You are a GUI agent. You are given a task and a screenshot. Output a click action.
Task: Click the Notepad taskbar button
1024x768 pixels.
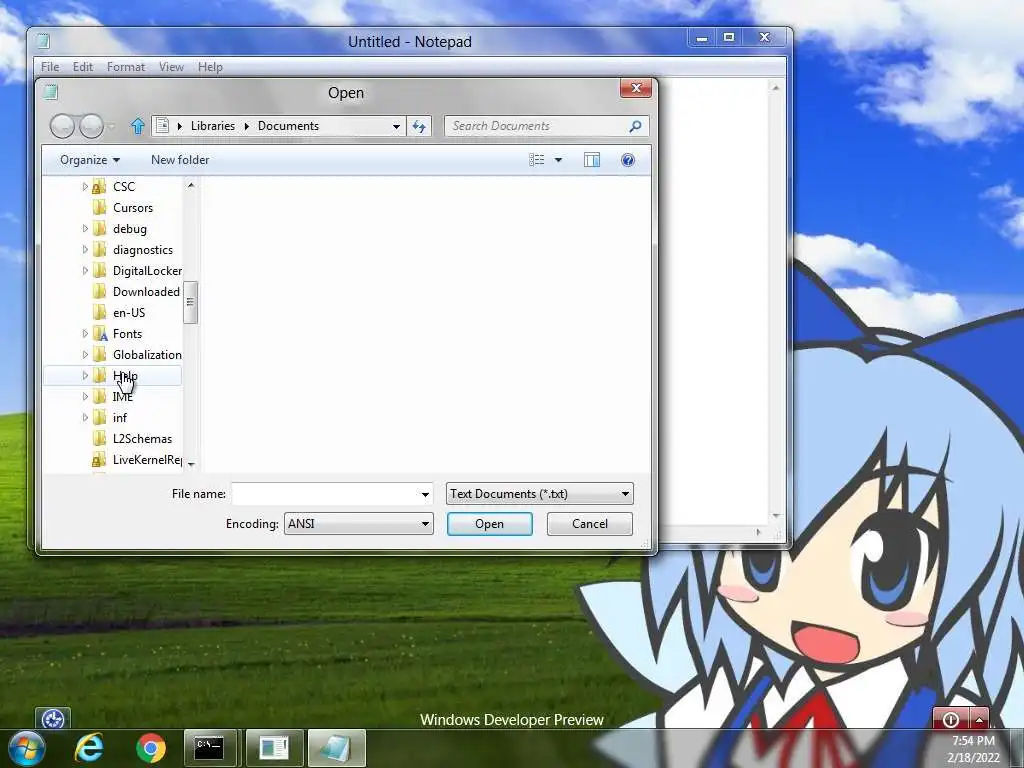(336, 748)
